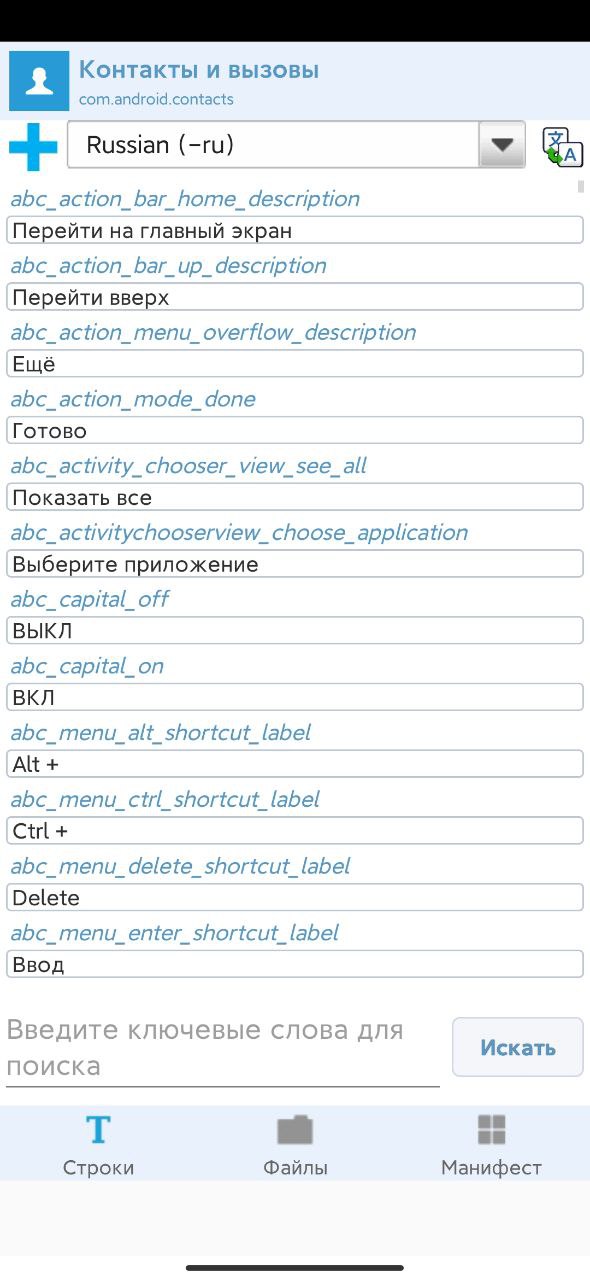Open the translate icon next to the language selector
Viewport: 590px width, 1280px height.
563,146
